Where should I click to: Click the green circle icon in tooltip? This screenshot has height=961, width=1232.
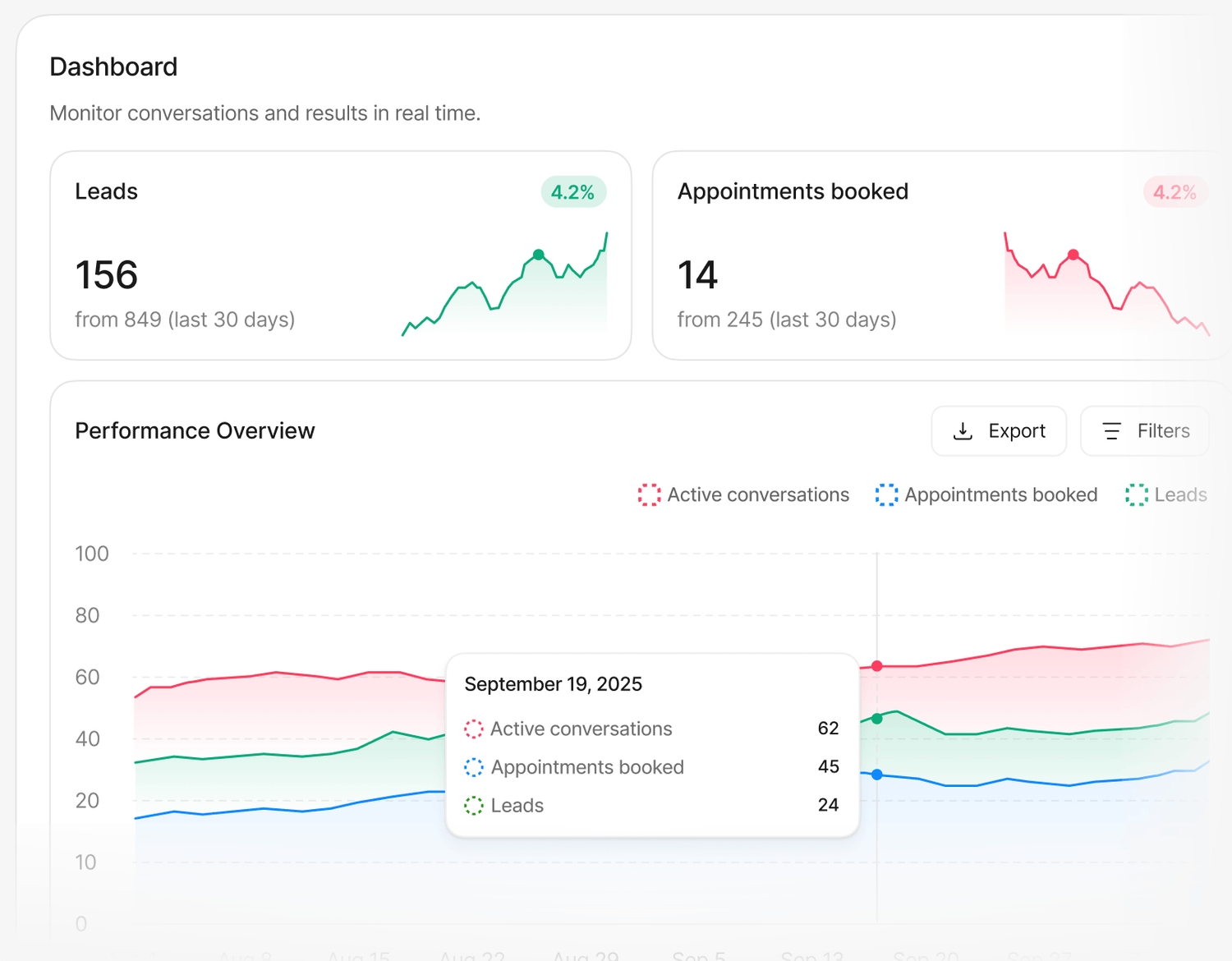[x=474, y=806]
